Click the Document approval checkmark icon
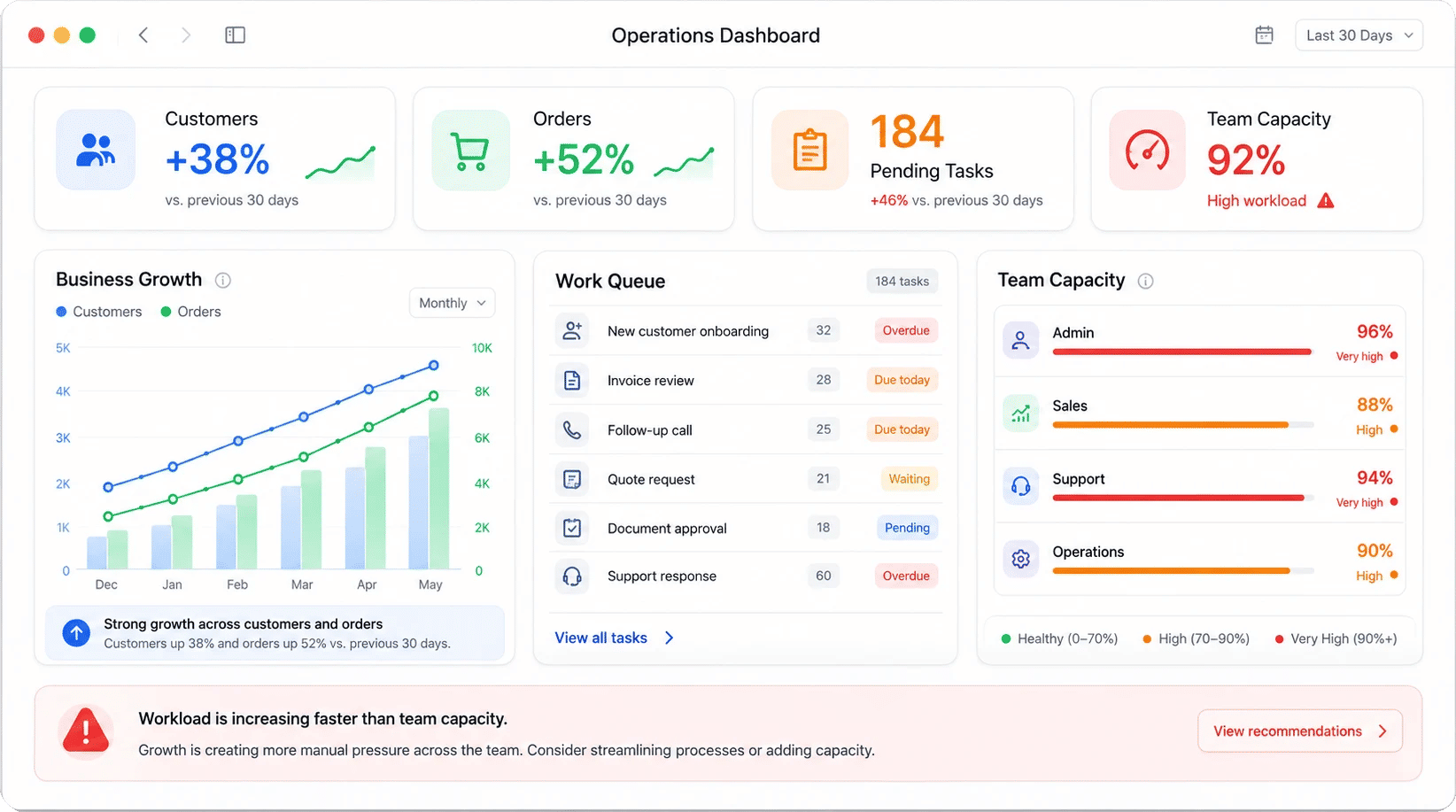The image size is (1456, 812). (x=572, y=529)
